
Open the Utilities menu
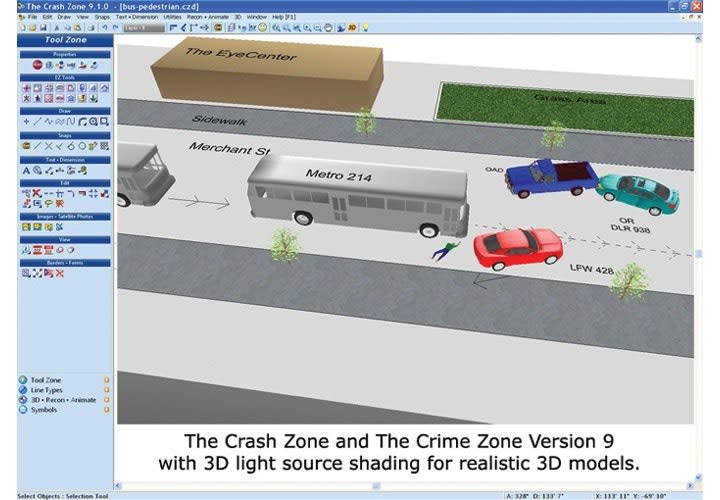171,18
